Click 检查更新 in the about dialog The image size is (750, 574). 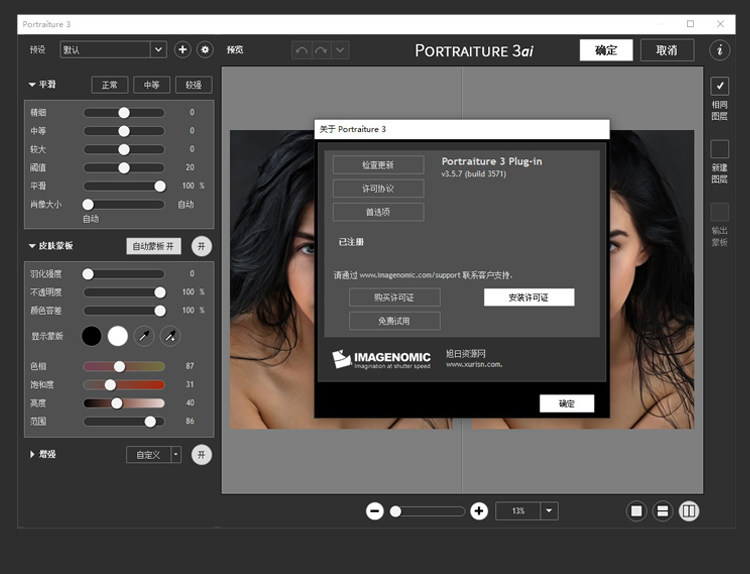click(378, 165)
